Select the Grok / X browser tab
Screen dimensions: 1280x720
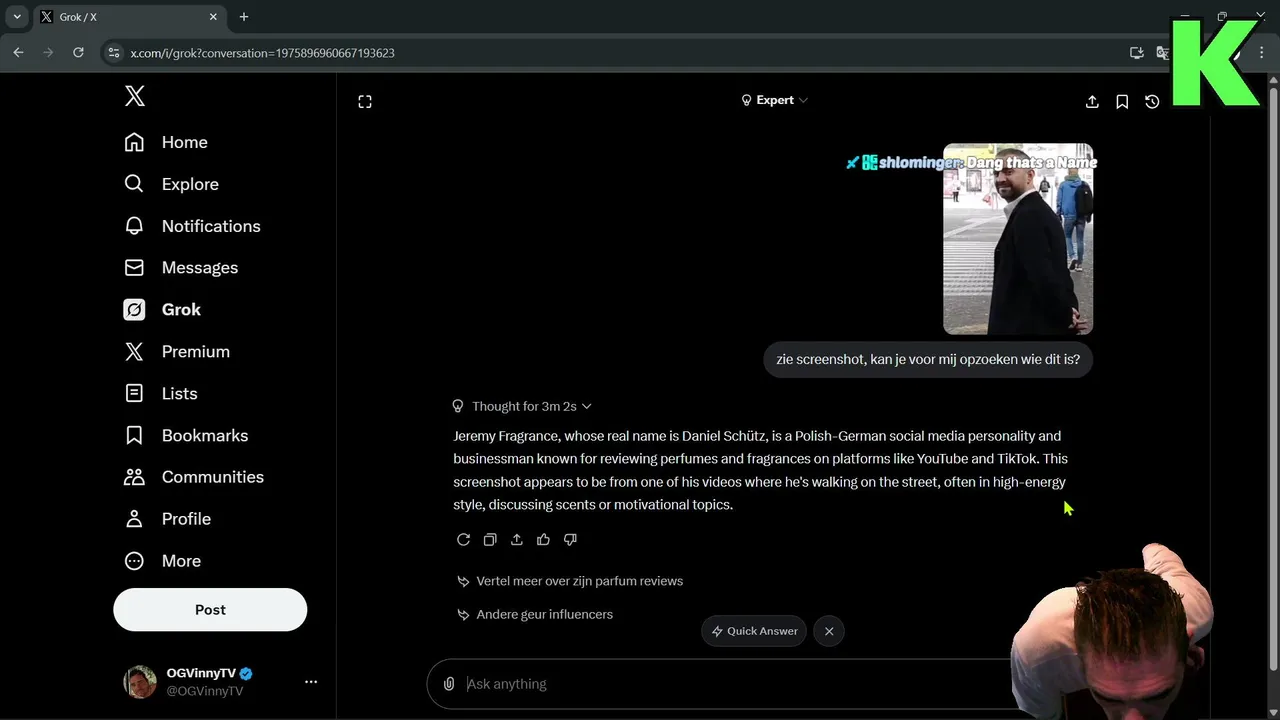128,17
